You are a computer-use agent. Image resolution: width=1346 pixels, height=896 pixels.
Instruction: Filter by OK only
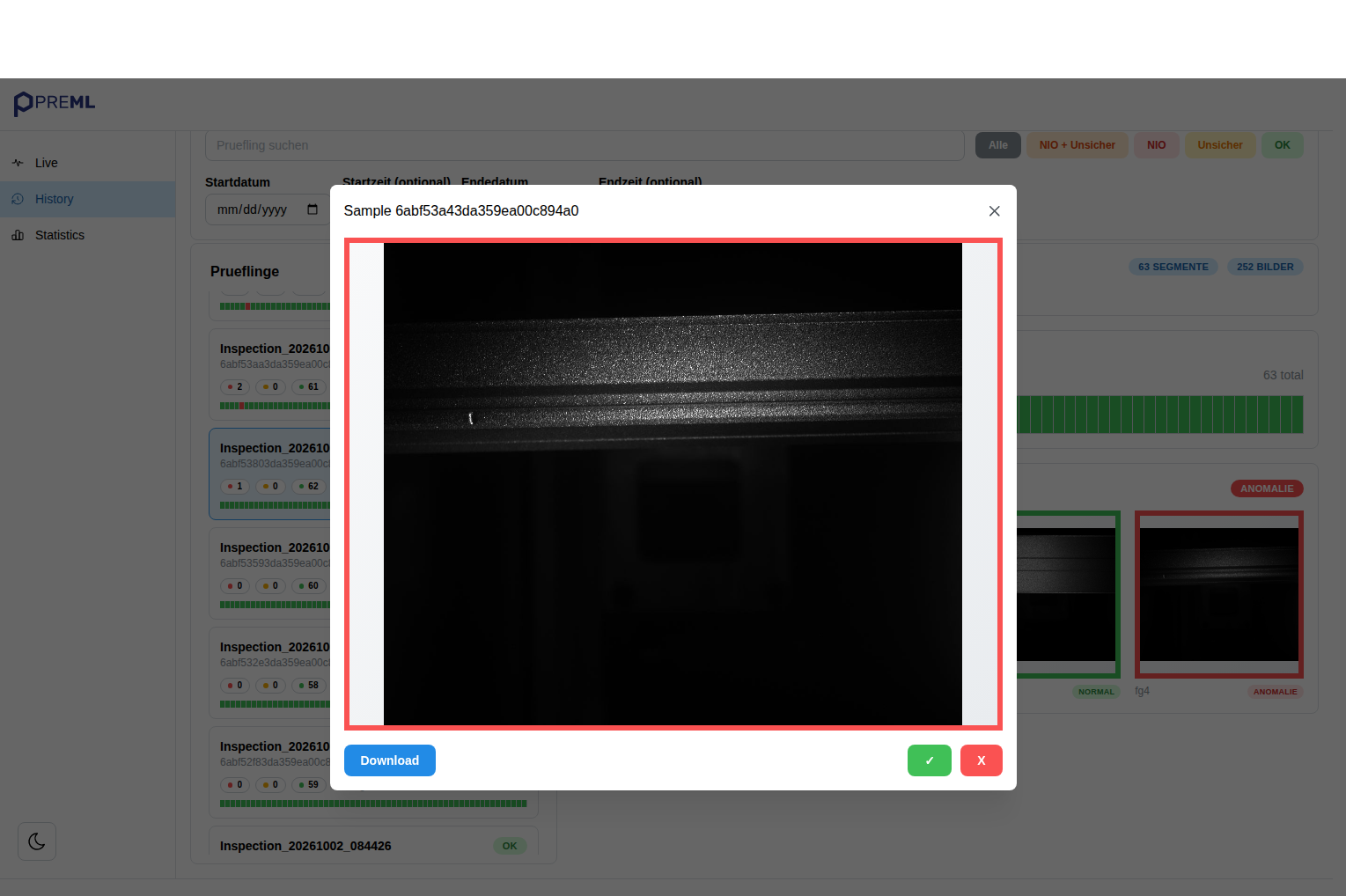(x=1283, y=145)
